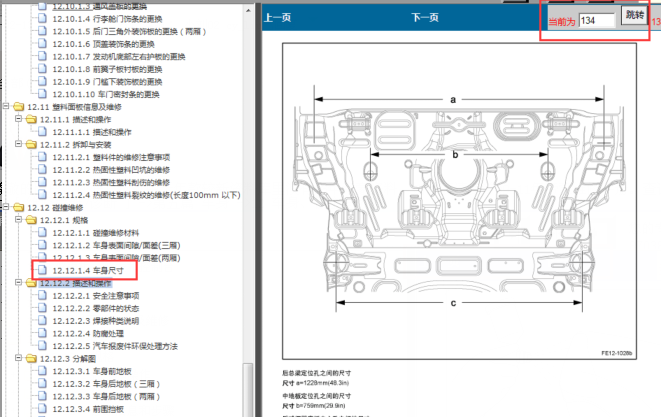Click folder icon of 12.12.2 描述和操作

(31, 283)
